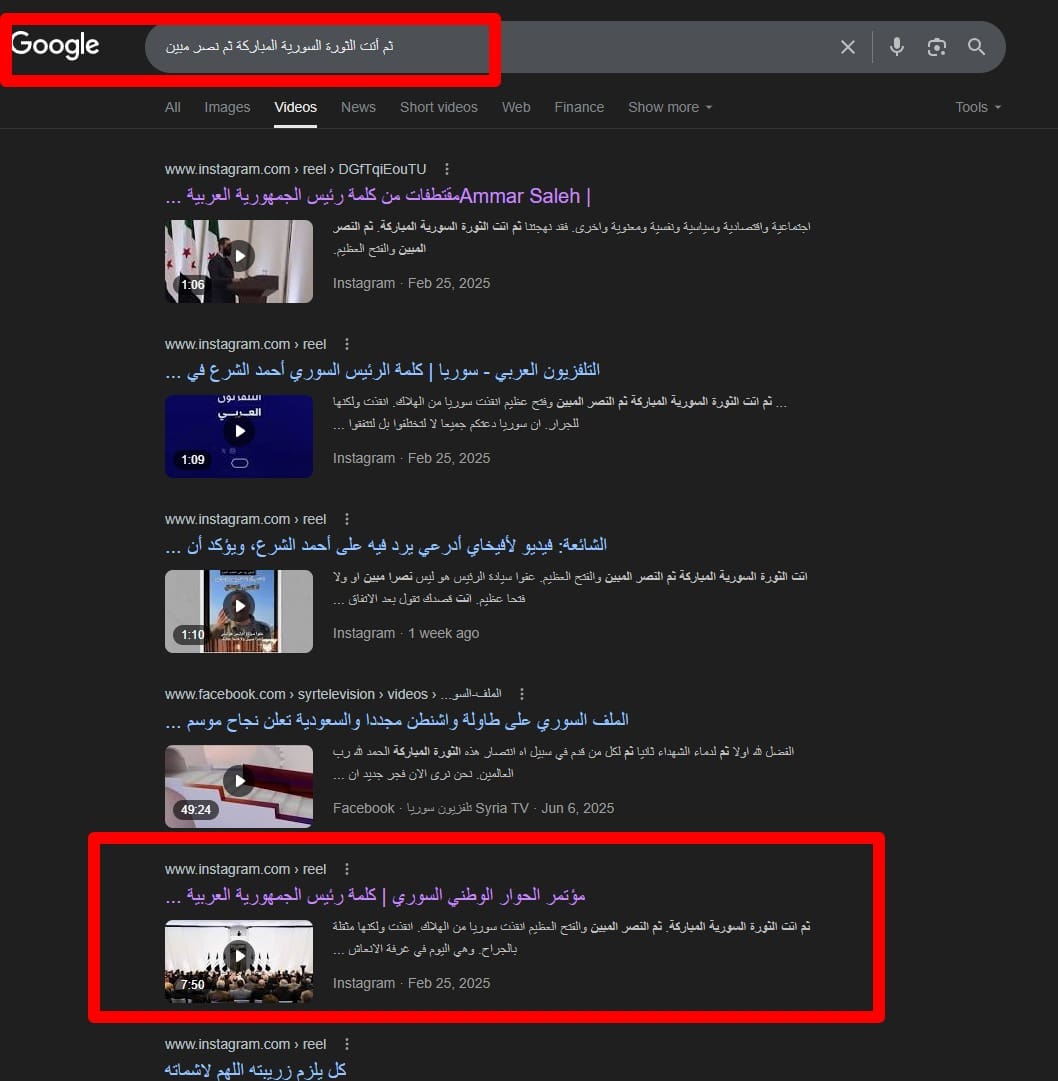
Task: Open three-dot menu beside DGfTqiEouTU result
Action: pyautogui.click(x=447, y=169)
